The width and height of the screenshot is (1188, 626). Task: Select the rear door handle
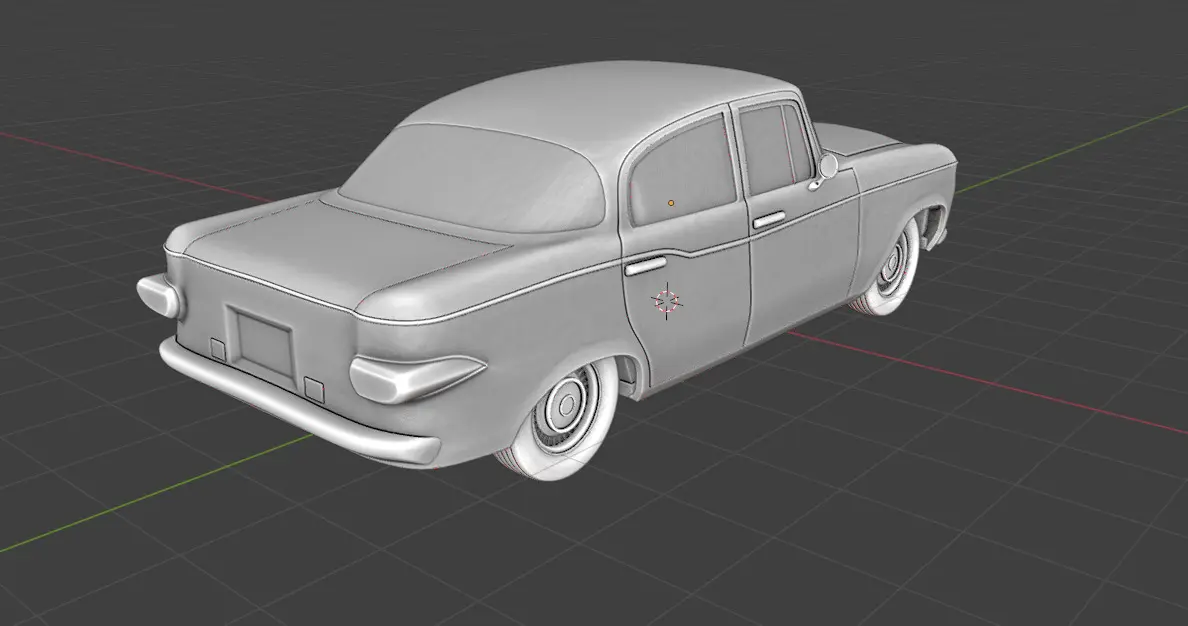645,264
